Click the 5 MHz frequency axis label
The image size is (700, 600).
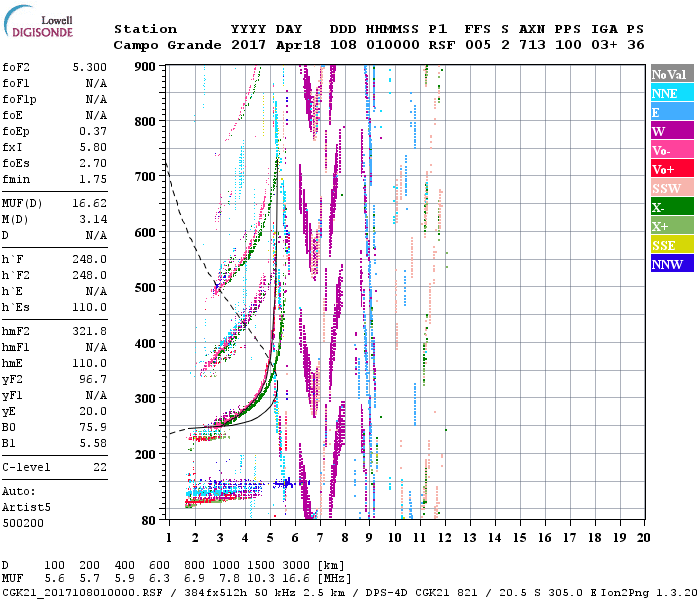(270, 538)
